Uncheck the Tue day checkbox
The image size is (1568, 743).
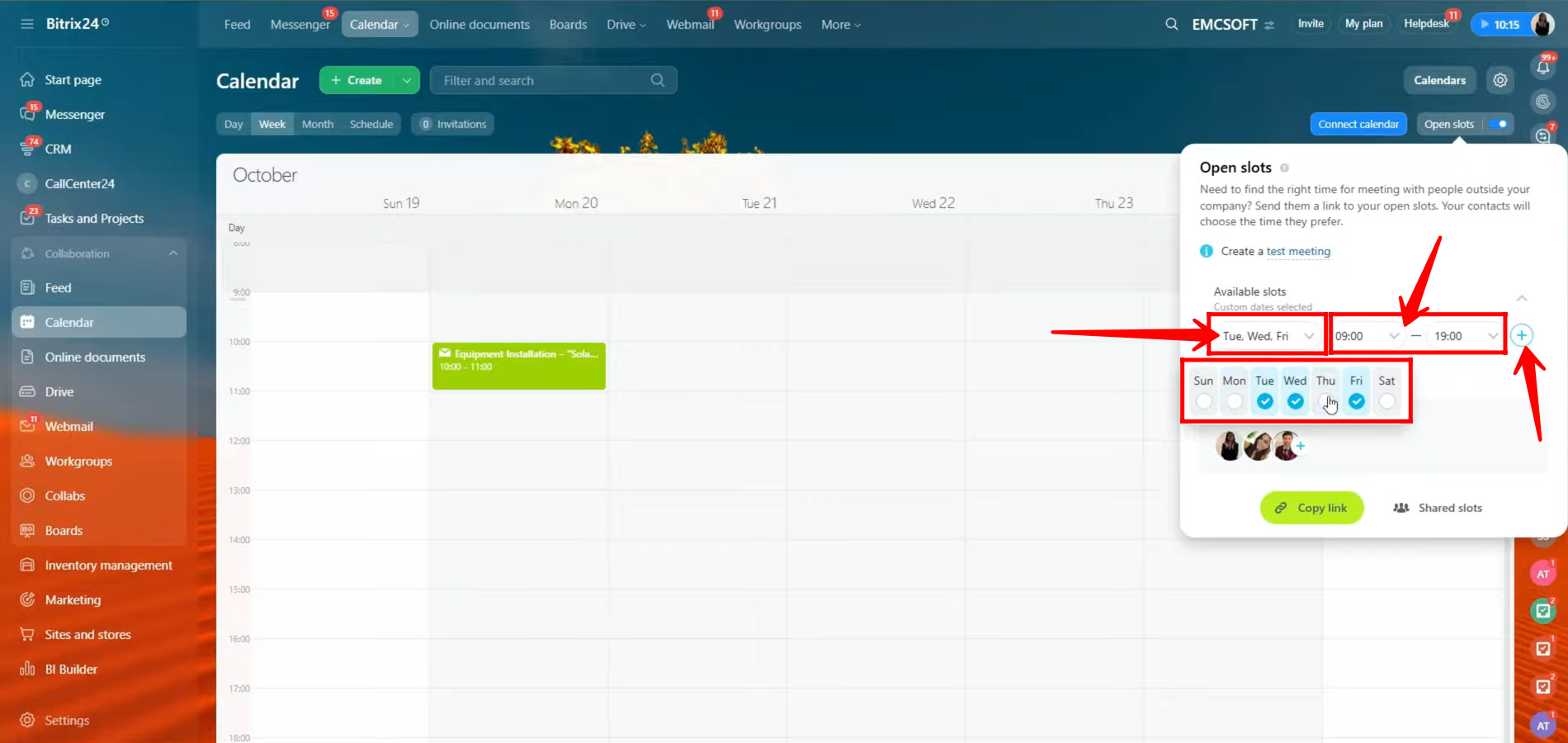point(1264,401)
